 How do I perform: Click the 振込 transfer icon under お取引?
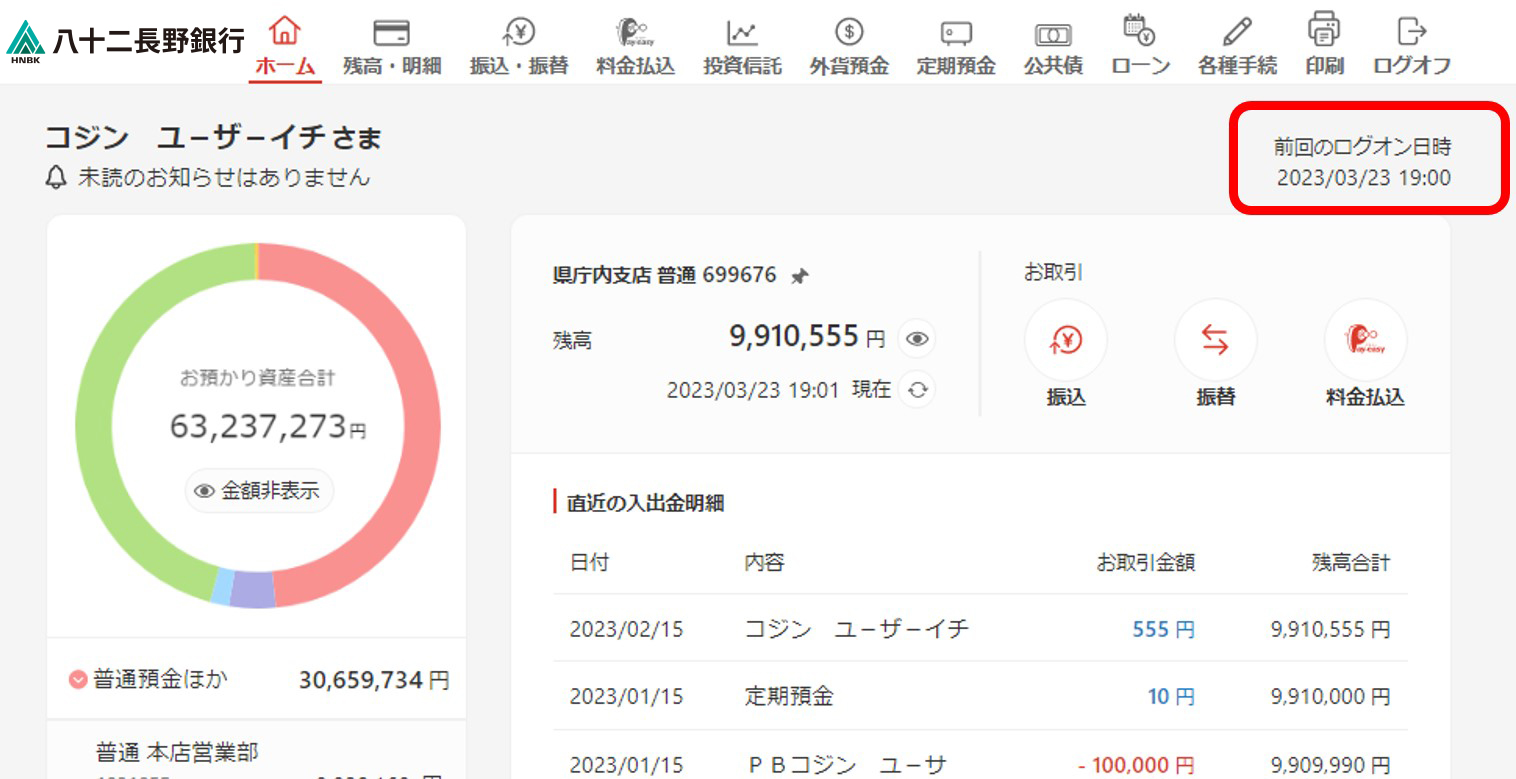click(x=1065, y=341)
